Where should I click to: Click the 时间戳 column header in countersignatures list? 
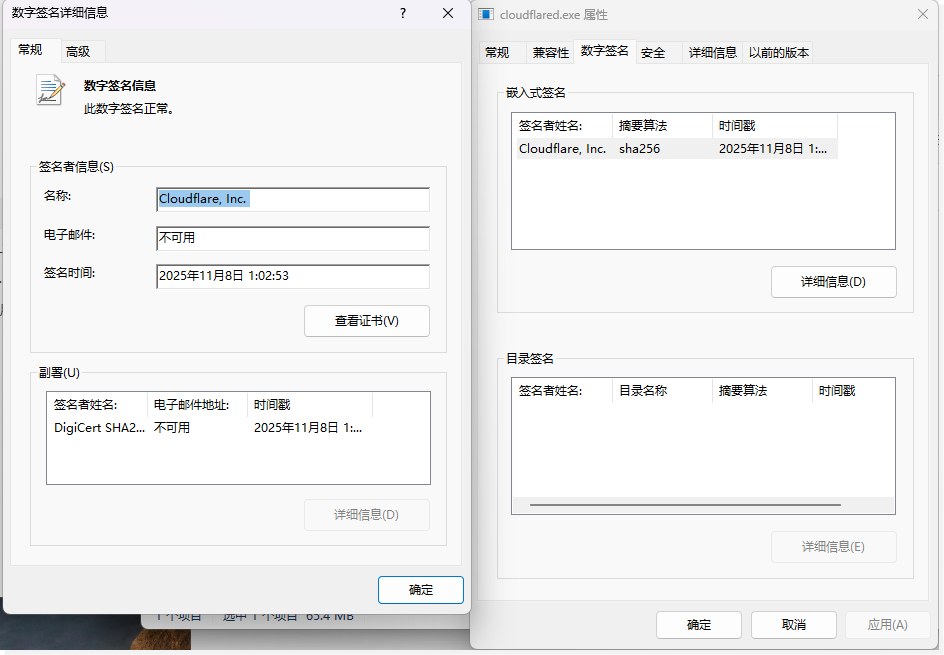(310, 405)
